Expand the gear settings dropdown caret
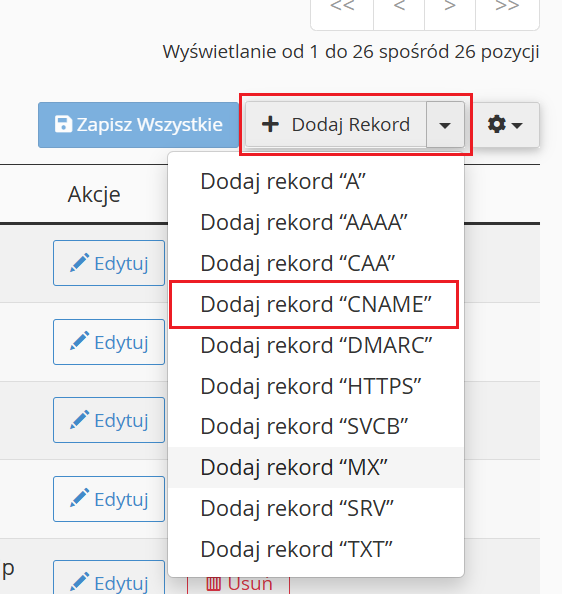 (x=517, y=125)
